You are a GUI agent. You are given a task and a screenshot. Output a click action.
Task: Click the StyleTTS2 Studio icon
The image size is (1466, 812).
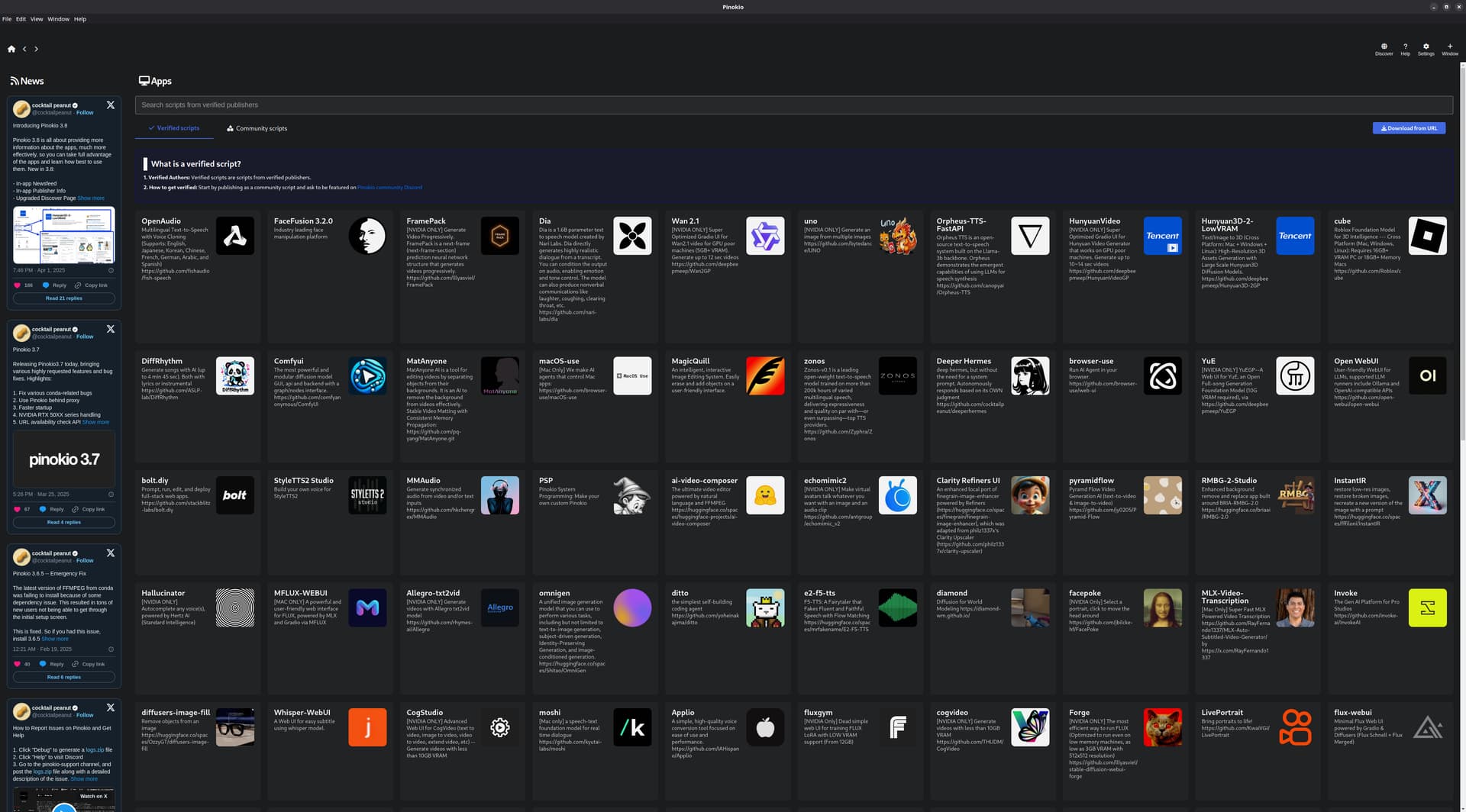(x=367, y=495)
